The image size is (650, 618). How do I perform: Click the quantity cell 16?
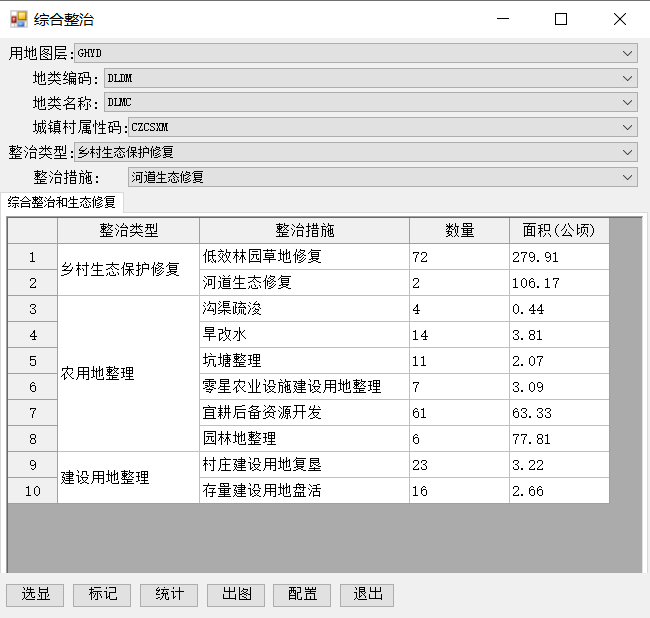point(460,491)
